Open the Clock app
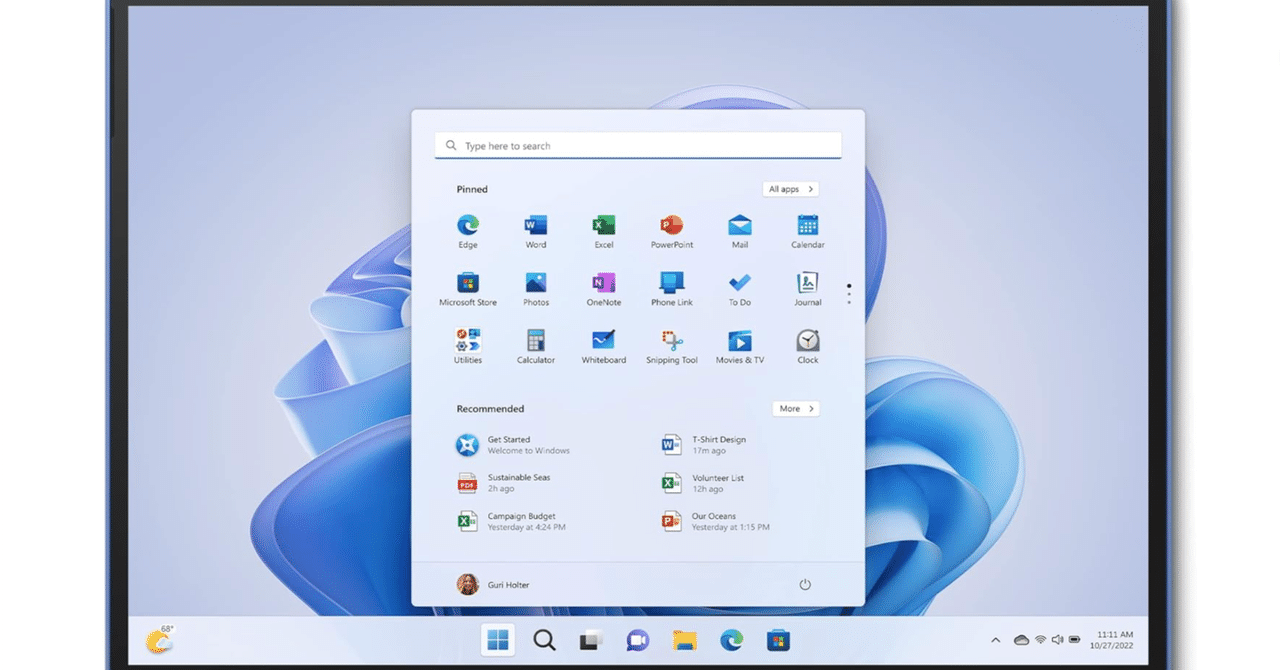 click(808, 347)
